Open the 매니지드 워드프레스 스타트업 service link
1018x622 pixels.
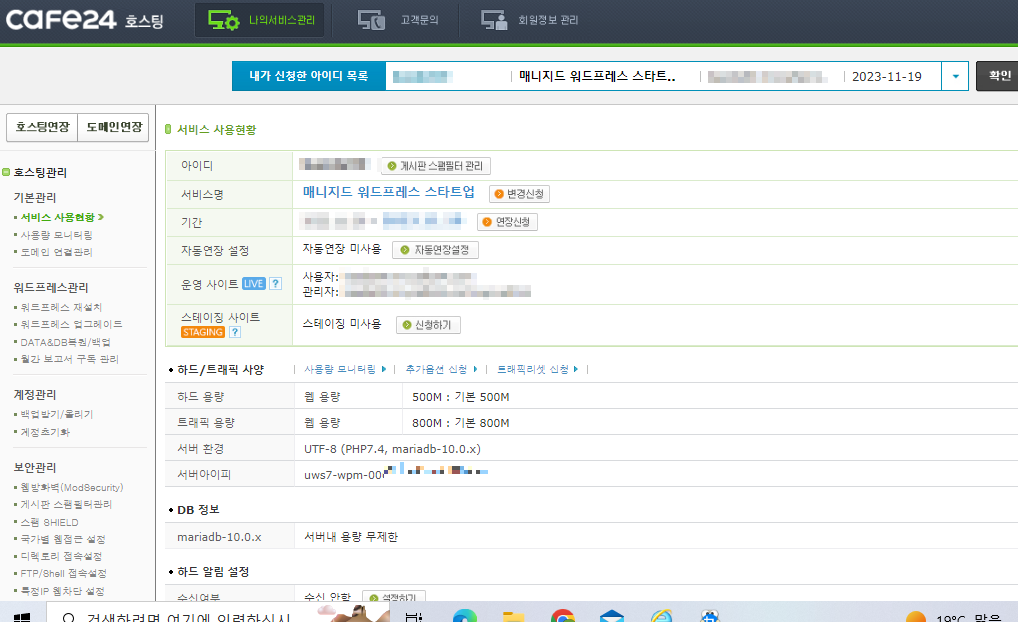tap(388, 192)
